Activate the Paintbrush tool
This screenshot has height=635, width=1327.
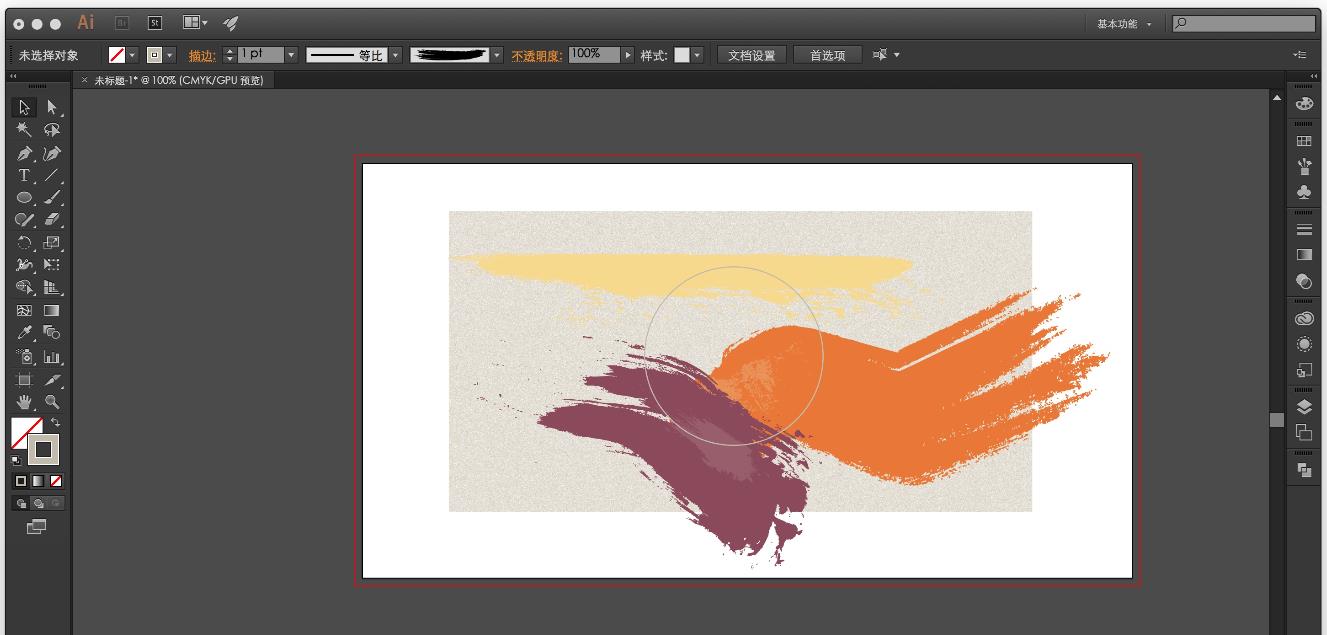[x=52, y=197]
